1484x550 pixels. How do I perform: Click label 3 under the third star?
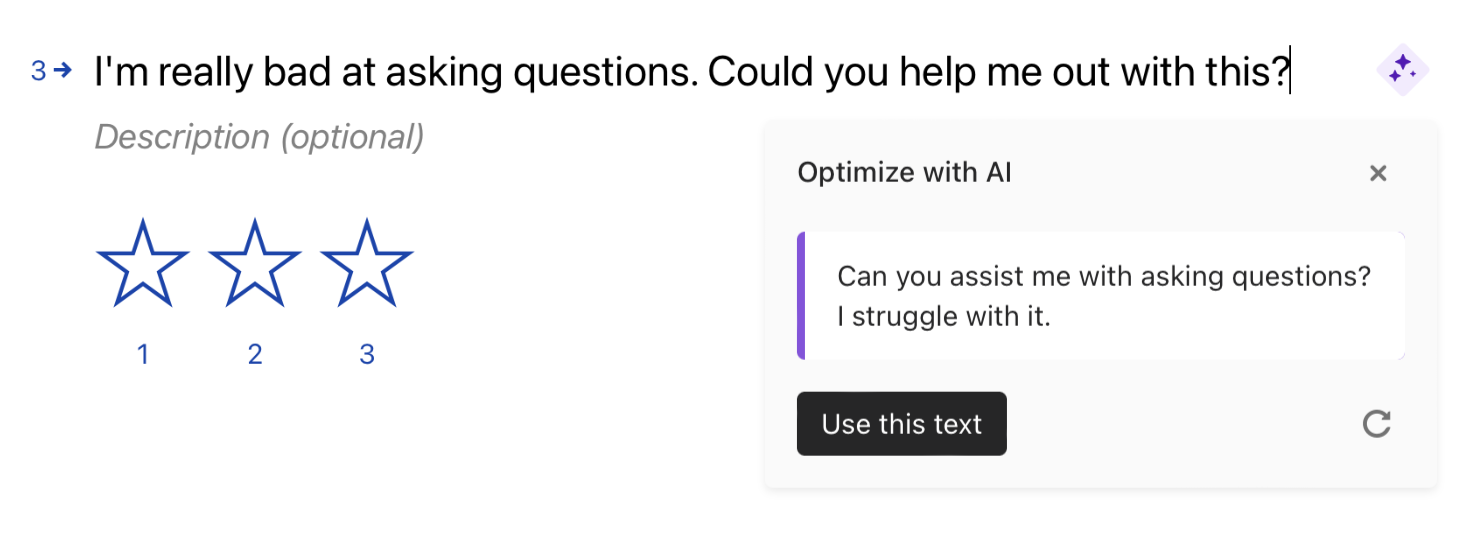point(367,354)
